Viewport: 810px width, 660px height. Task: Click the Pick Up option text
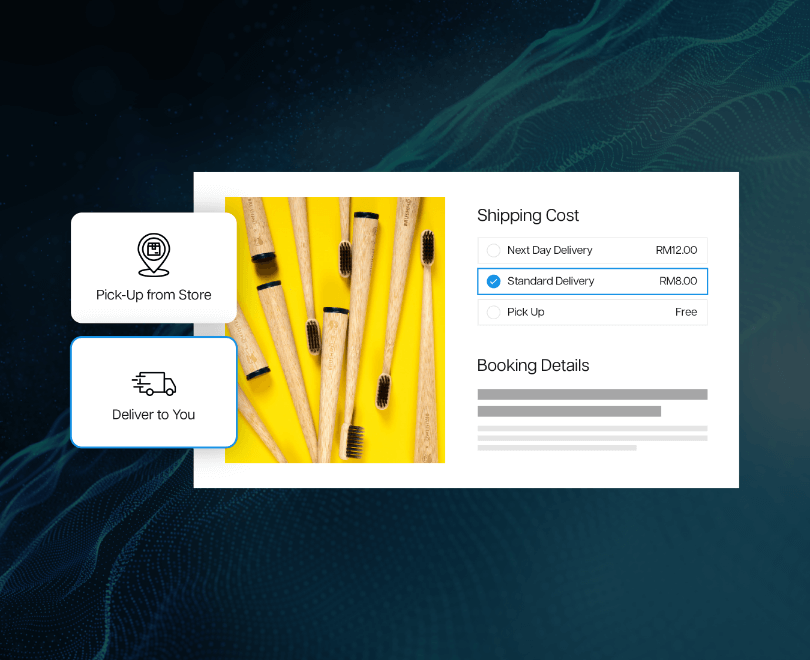click(x=525, y=312)
